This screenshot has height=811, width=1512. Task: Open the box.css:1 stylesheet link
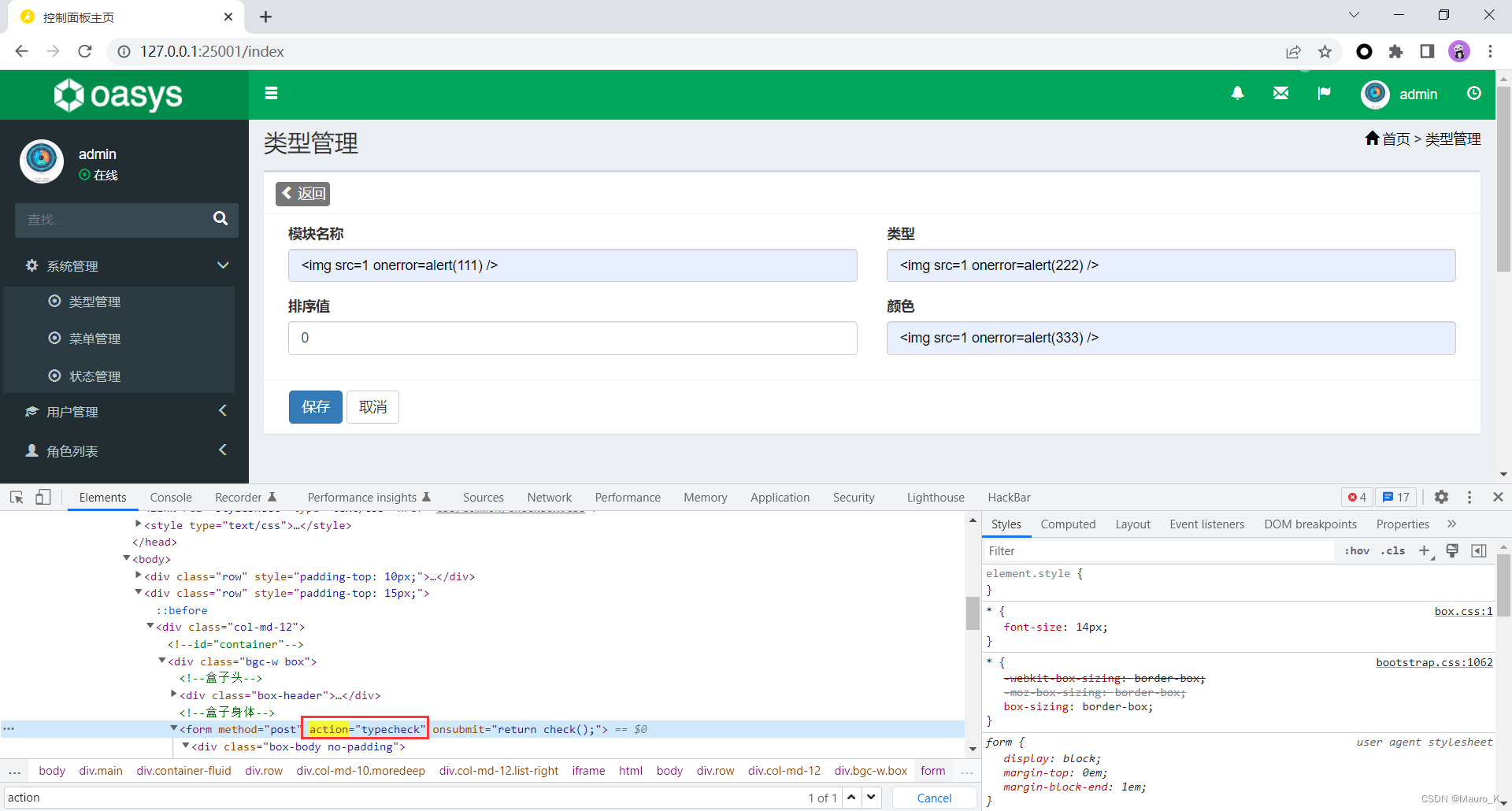click(x=1462, y=611)
